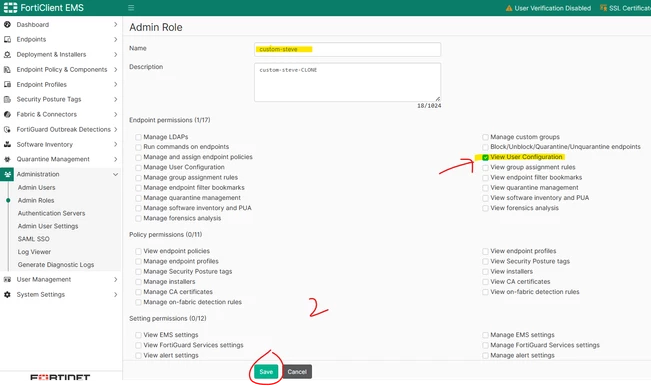Click the Endpoints sidebar icon
This screenshot has height=386, width=651.
[7, 39]
